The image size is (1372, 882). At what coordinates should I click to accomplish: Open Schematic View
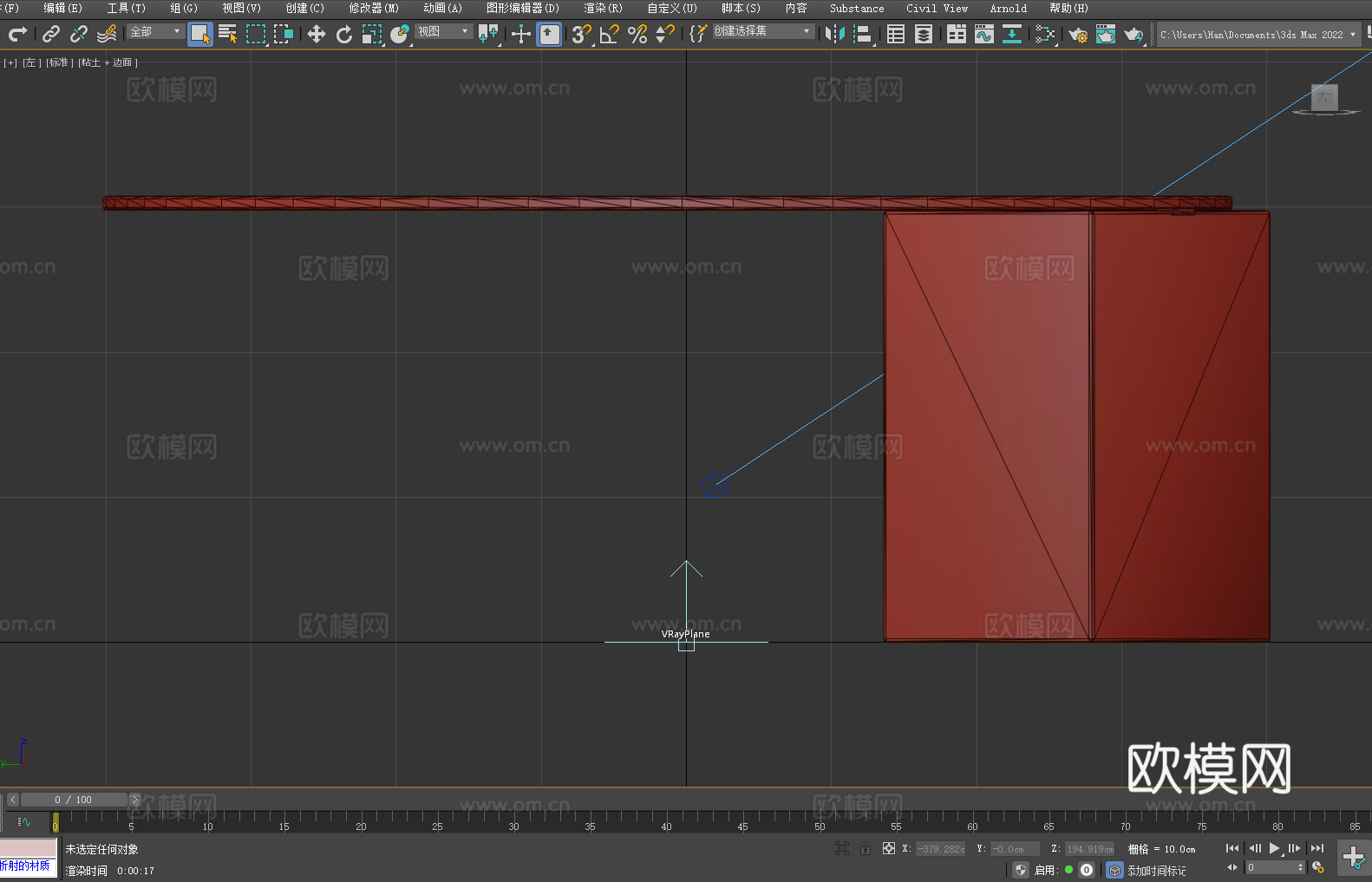[1045, 34]
